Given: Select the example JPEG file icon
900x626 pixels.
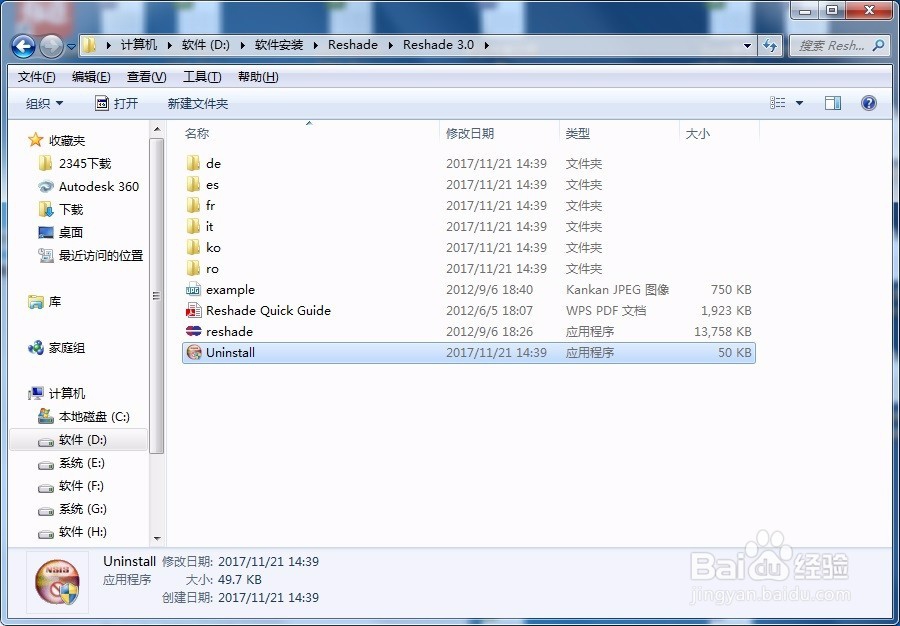Looking at the screenshot, I should click(193, 290).
